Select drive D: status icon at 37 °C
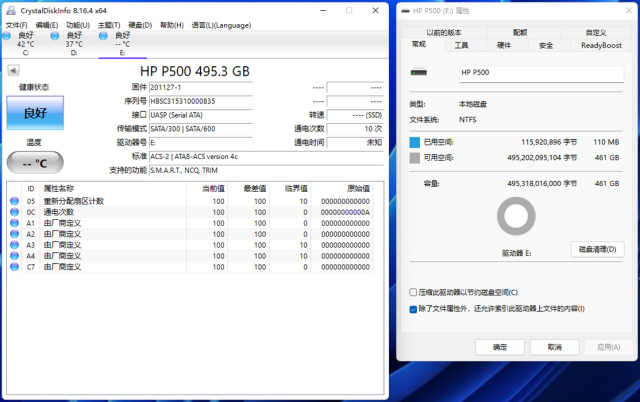Screen dimensions: 640x402 [x=55, y=36]
